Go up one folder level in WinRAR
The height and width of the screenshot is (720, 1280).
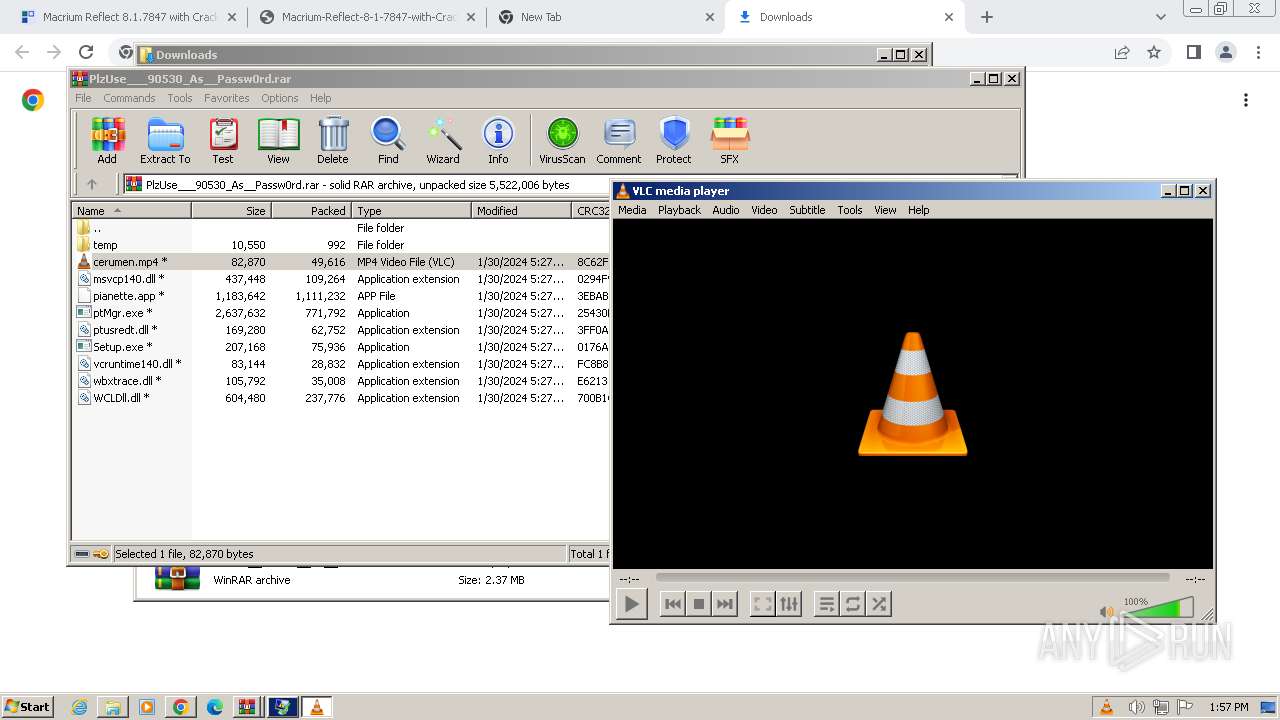(92, 184)
